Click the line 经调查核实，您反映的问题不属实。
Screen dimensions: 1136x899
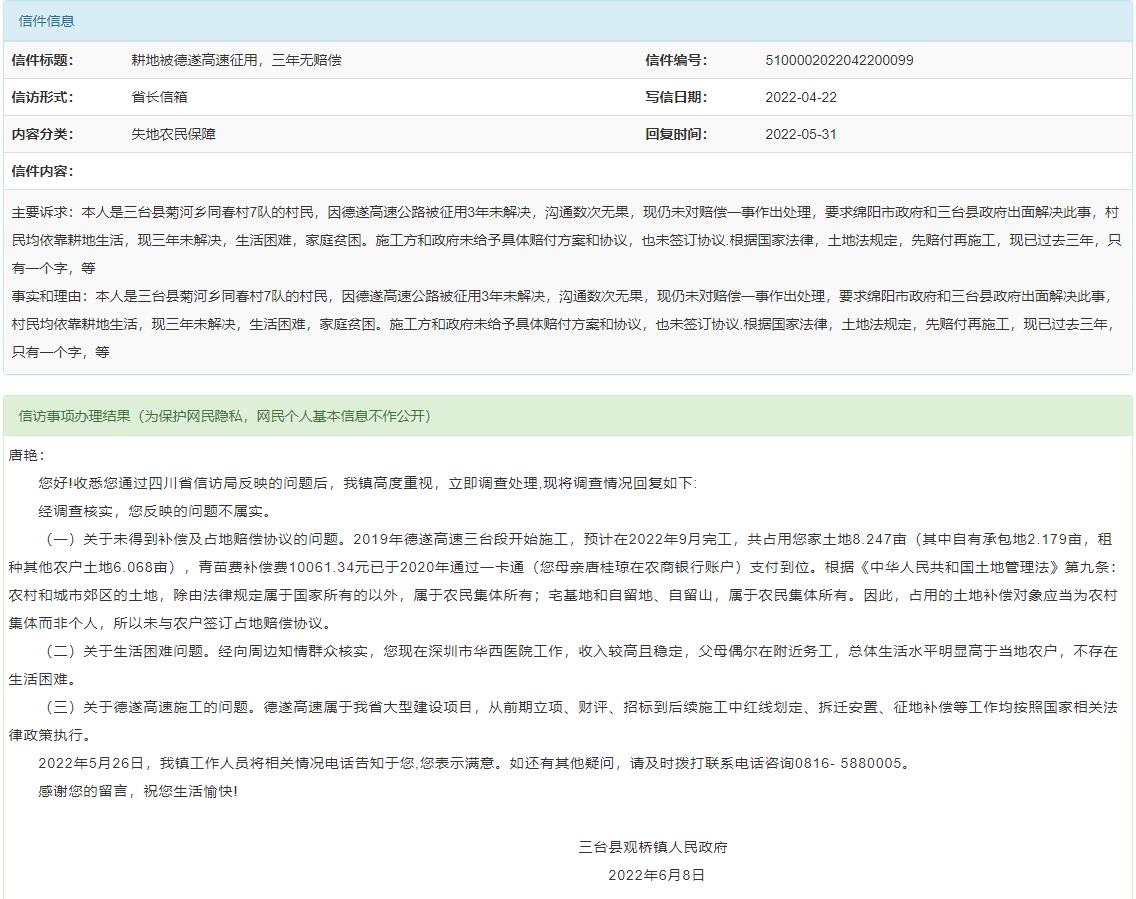pos(156,511)
